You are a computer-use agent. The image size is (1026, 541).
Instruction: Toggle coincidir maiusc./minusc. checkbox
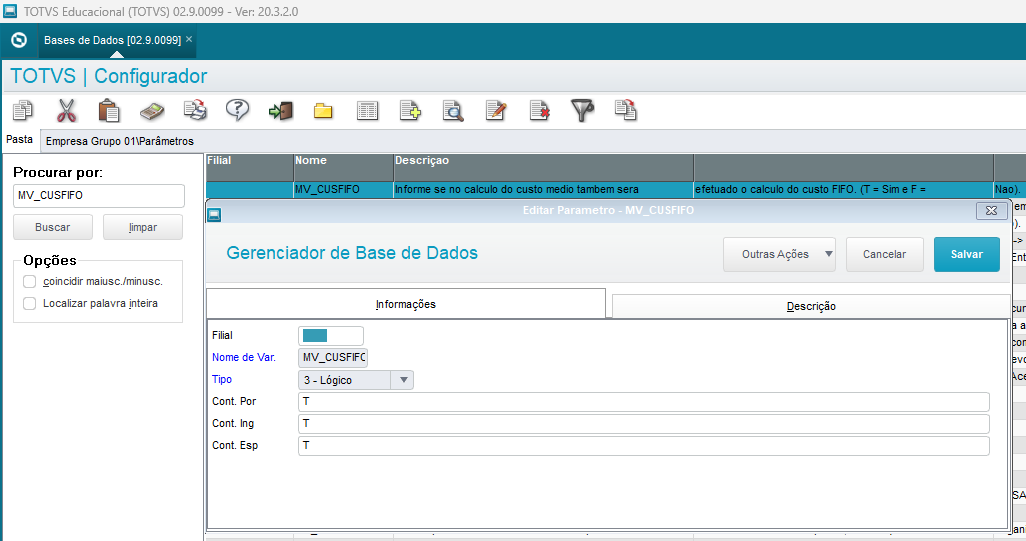click(x=29, y=281)
